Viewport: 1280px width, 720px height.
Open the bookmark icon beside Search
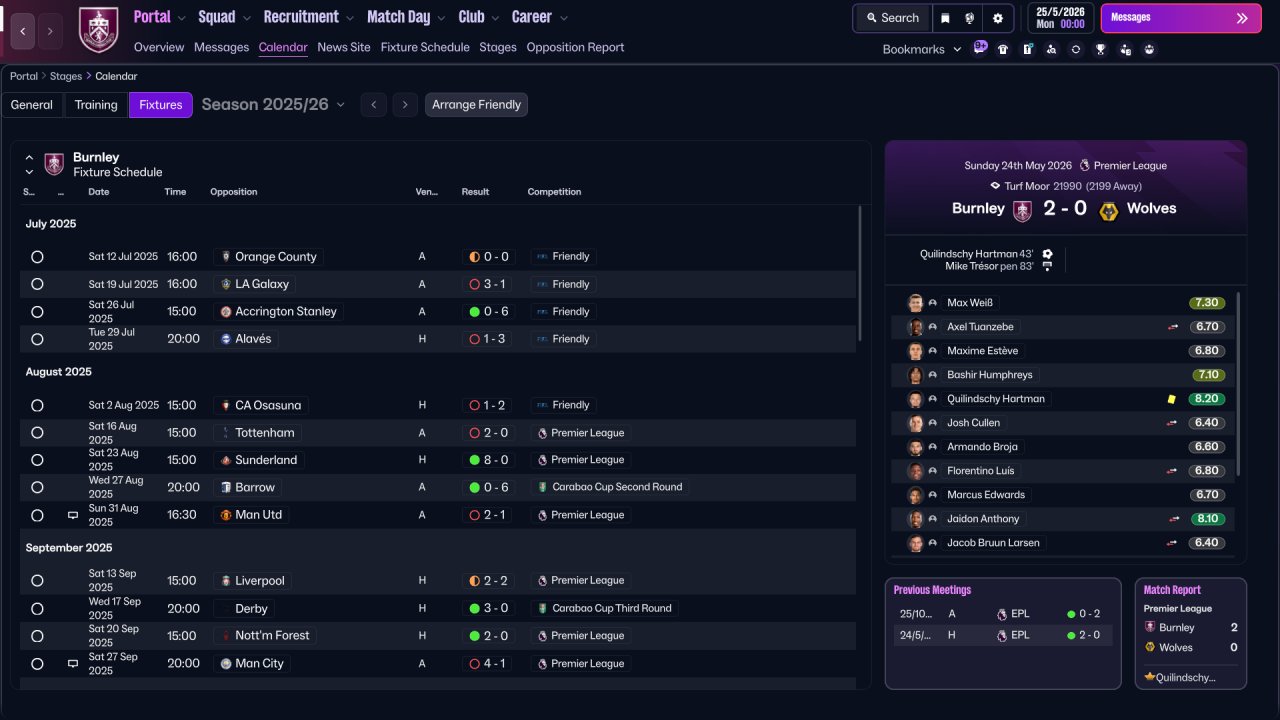pos(945,18)
